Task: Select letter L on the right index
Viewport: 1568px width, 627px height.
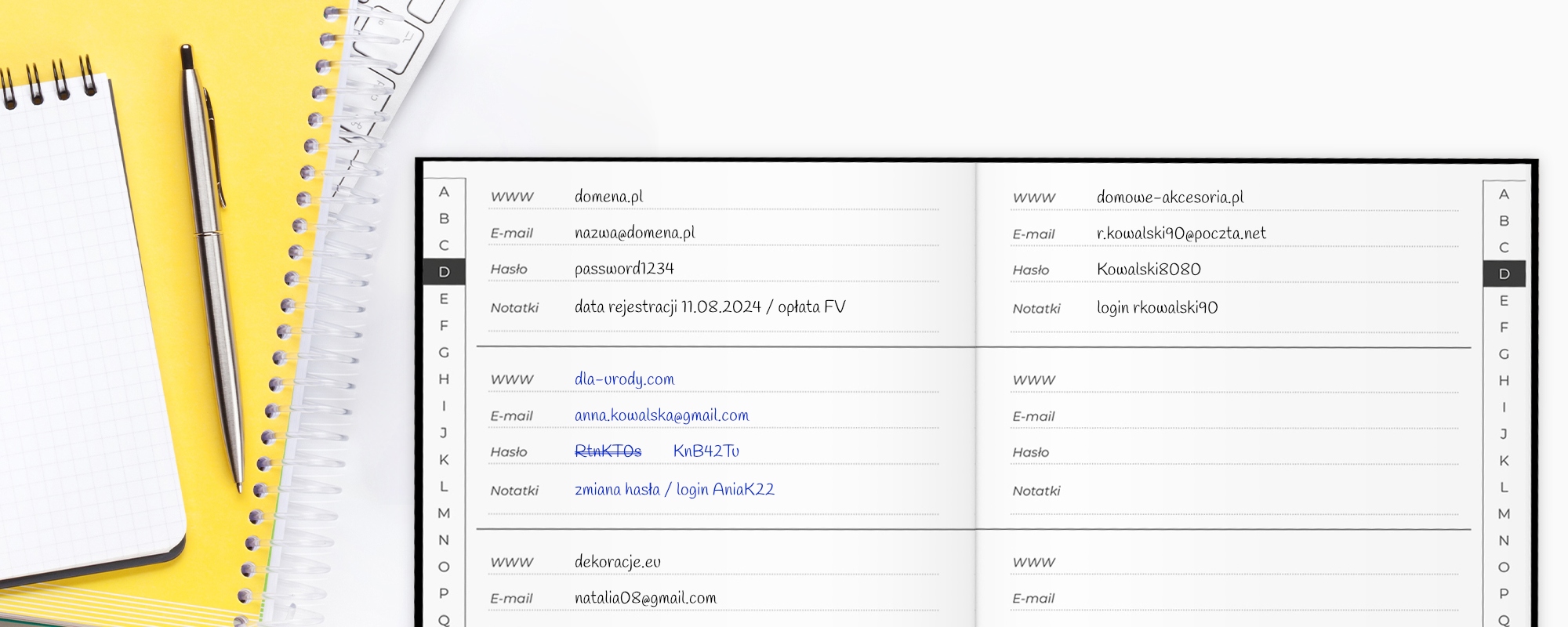Action: pos(1504,487)
